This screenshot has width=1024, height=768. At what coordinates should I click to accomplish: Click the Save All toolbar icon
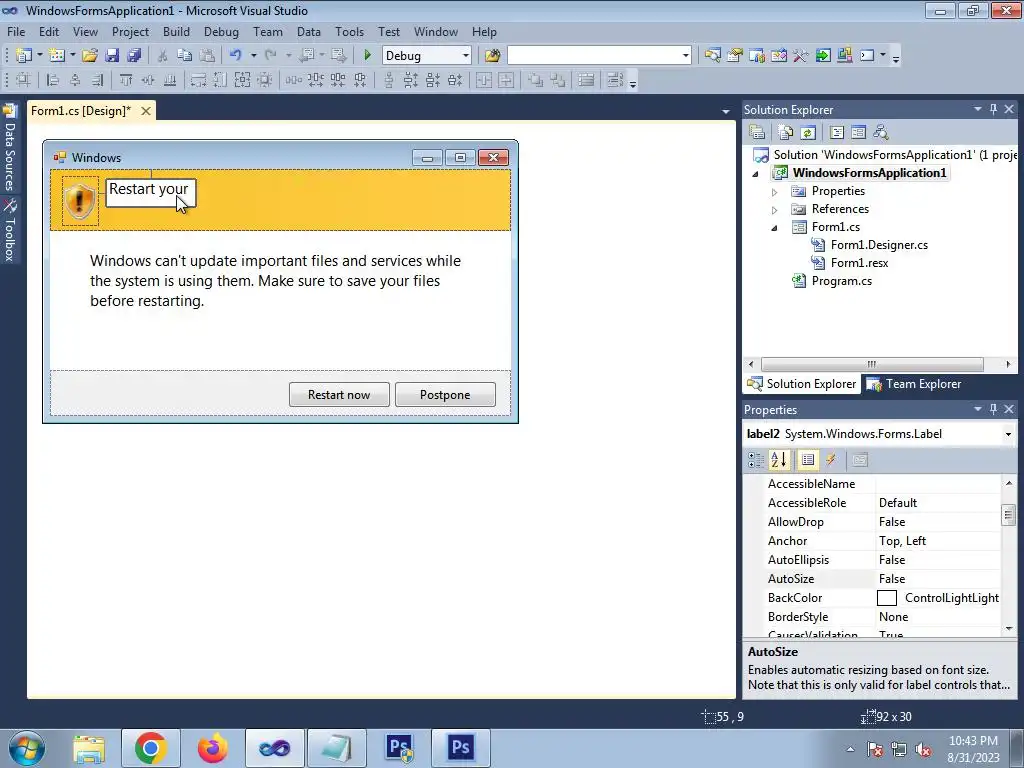click(134, 56)
